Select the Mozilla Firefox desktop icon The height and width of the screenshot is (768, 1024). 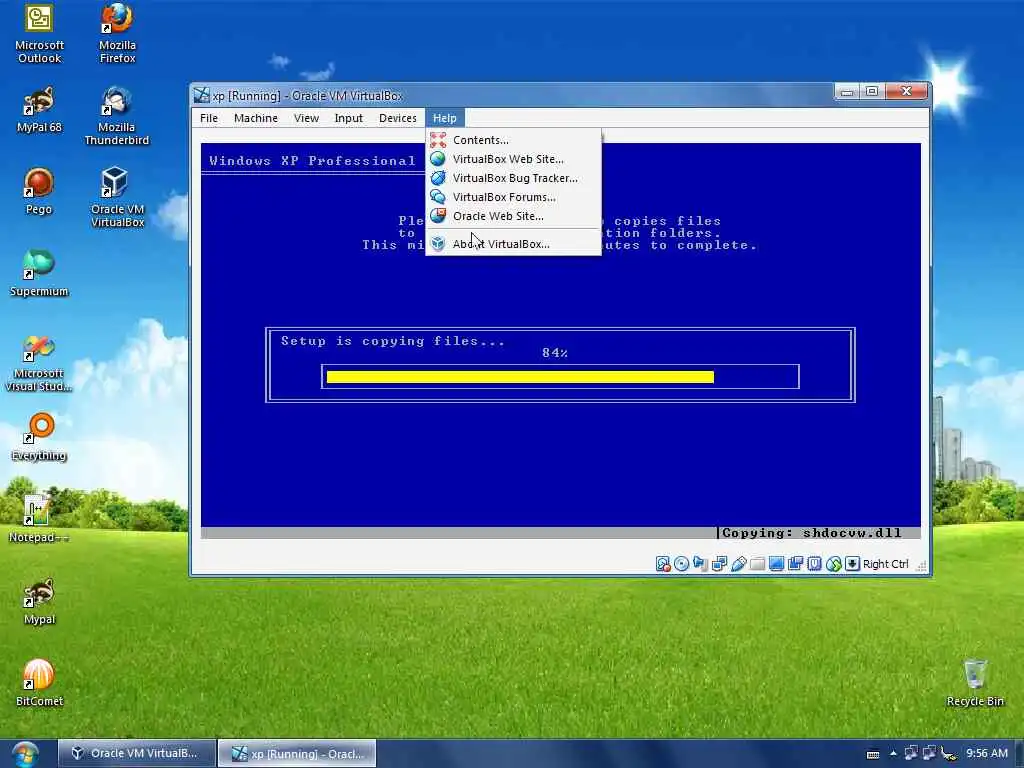[118, 33]
